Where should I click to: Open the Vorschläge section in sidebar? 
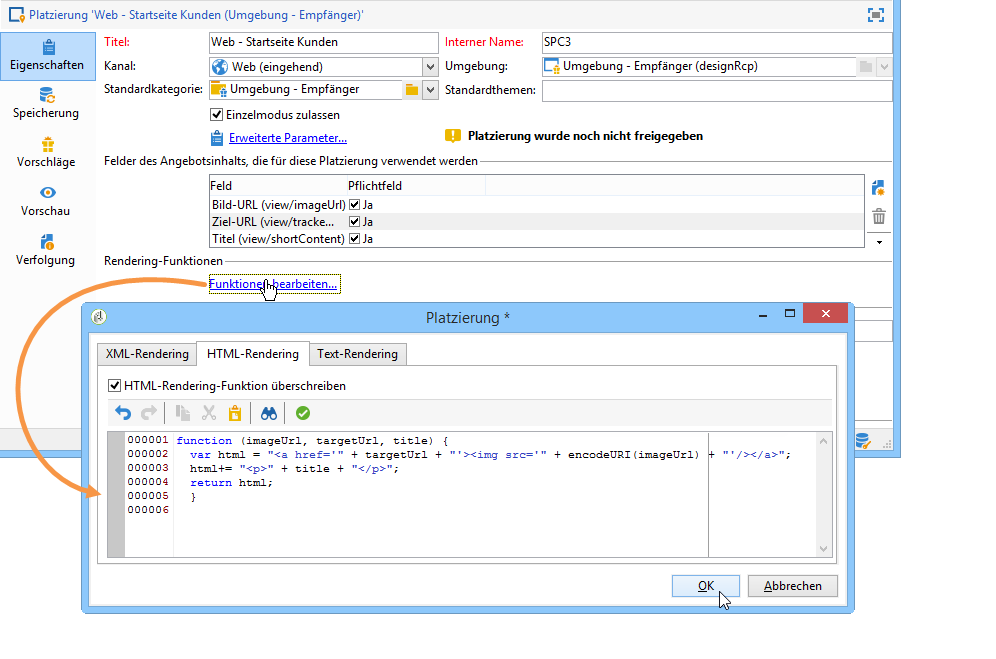[x=46, y=152]
